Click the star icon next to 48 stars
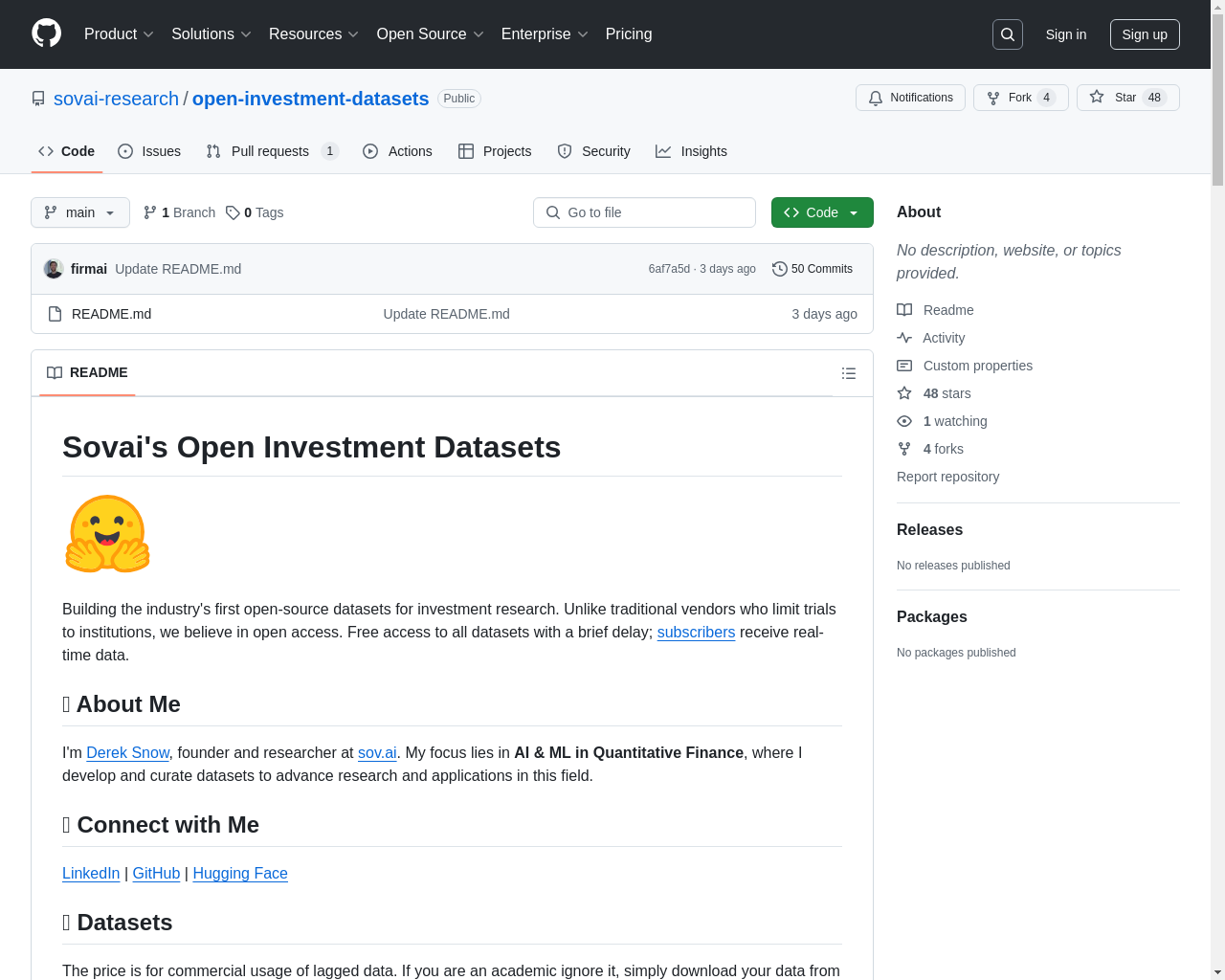This screenshot has width=1225, height=980. click(904, 393)
